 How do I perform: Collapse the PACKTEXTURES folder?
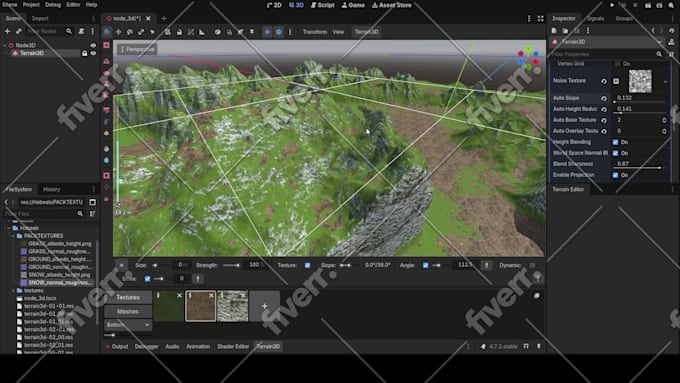click(13, 236)
